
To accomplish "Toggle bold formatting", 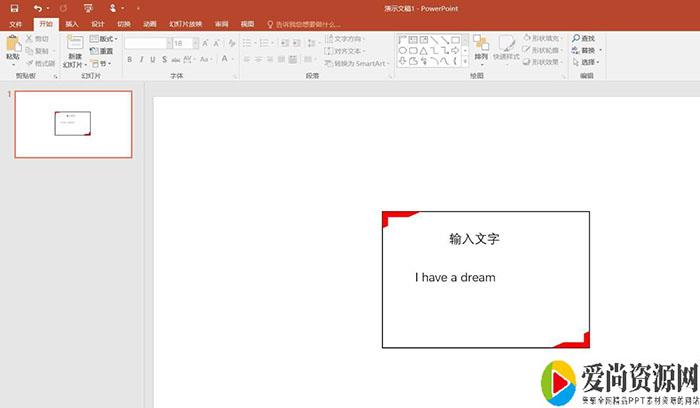I will [x=129, y=60].
